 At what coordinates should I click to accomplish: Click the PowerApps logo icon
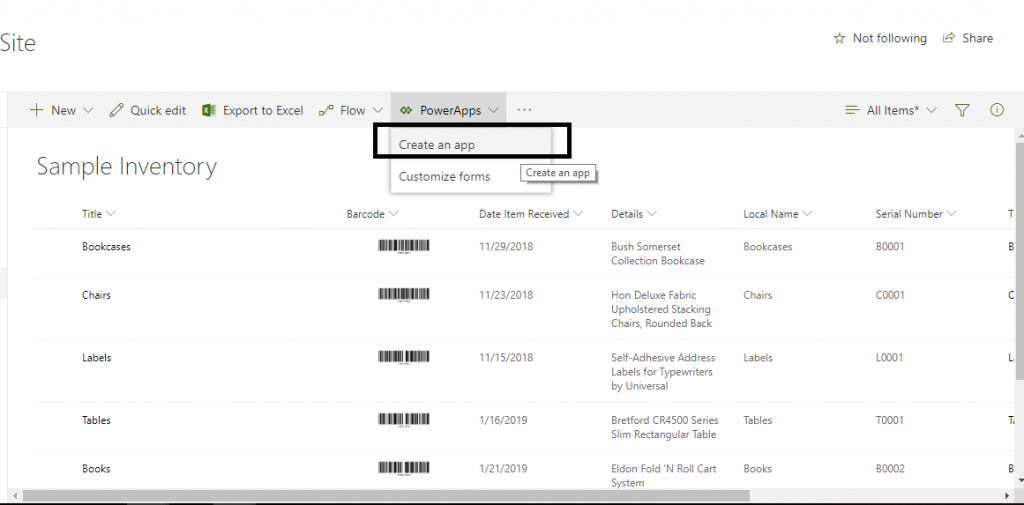point(406,110)
